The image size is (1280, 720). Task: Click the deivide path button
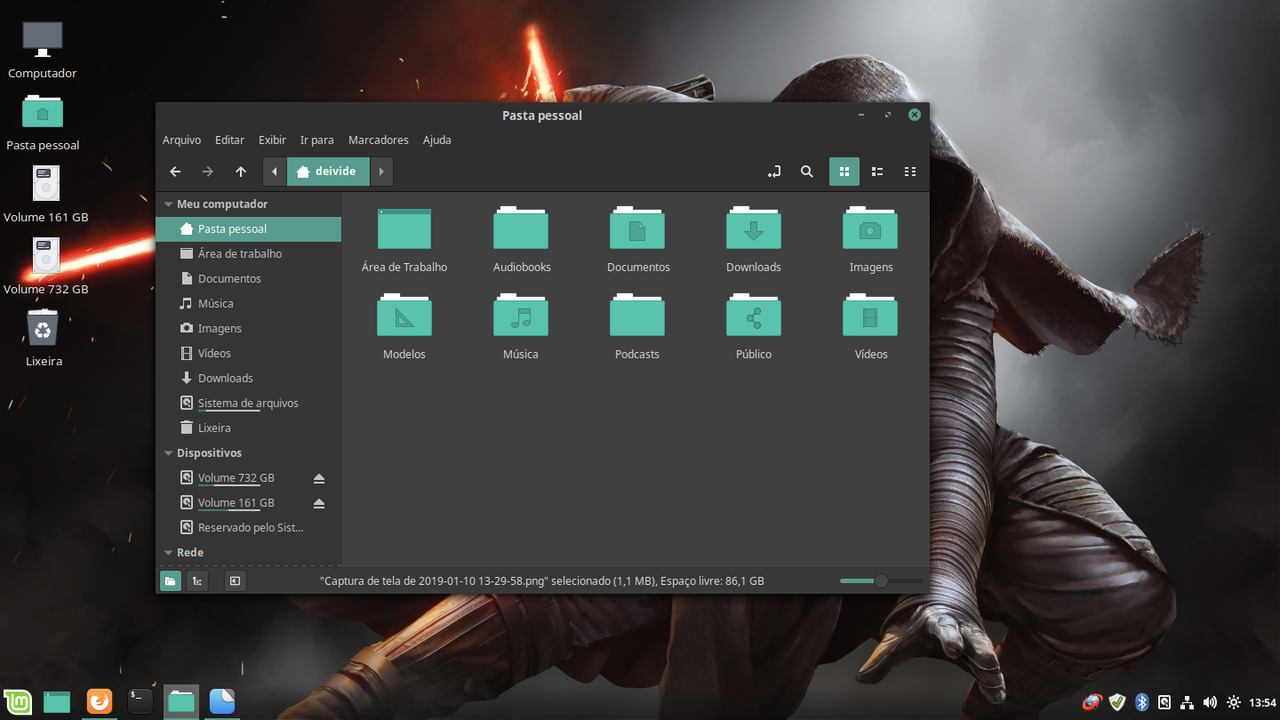(x=328, y=171)
